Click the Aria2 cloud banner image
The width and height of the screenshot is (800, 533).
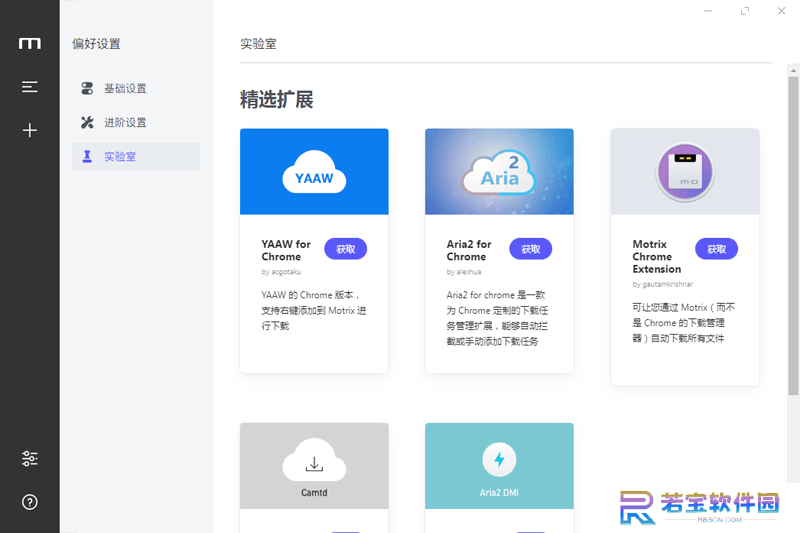[499, 171]
